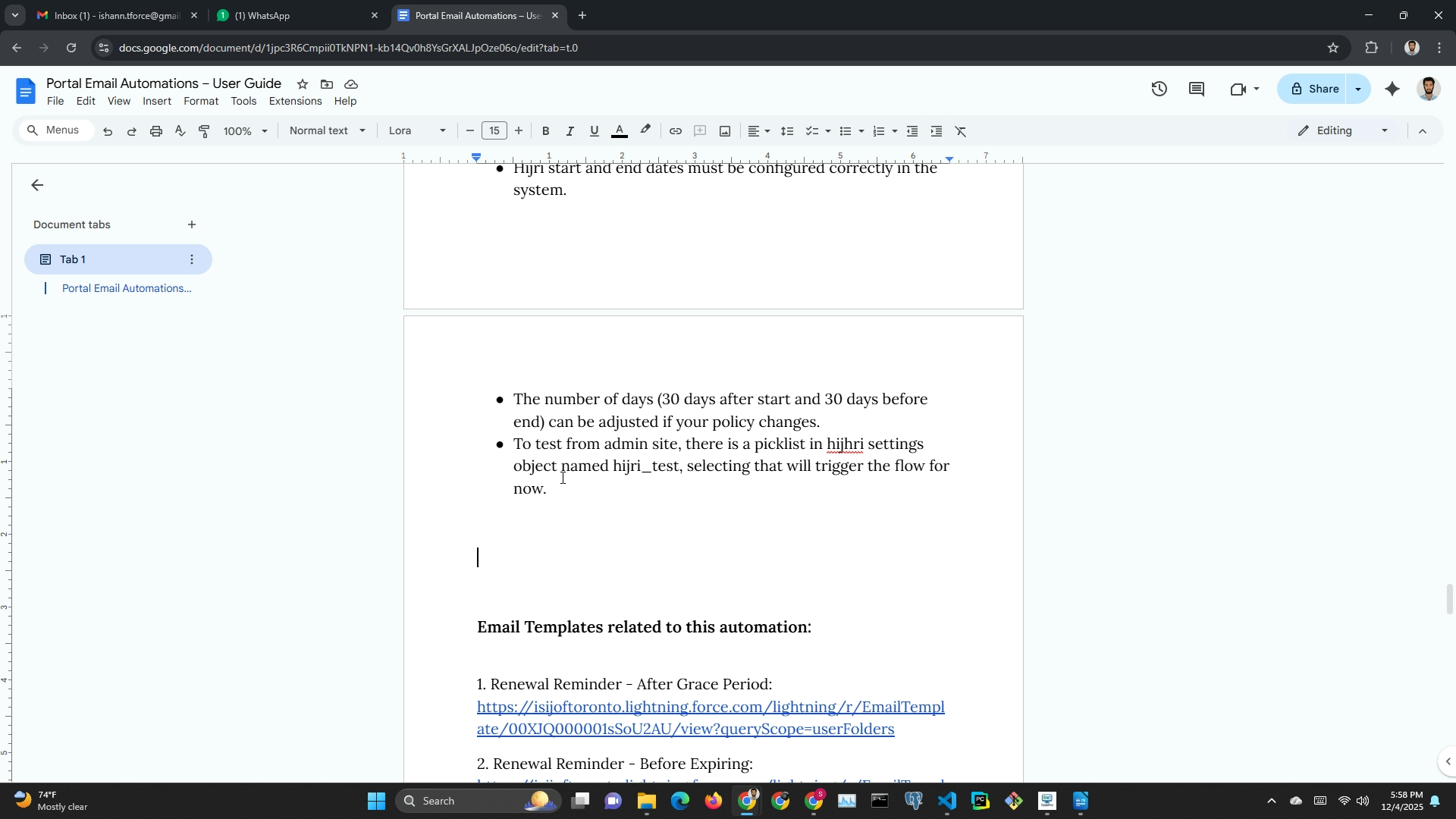The image size is (1456, 819).
Task: Click the Print icon in toolbar
Action: (x=156, y=131)
